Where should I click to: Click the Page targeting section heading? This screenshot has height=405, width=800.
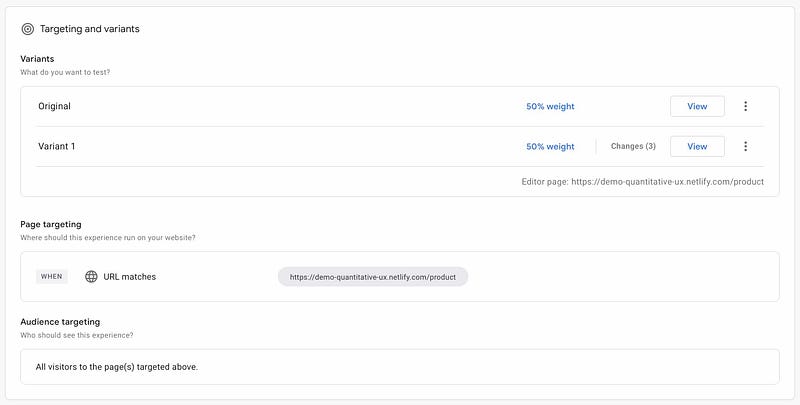tap(51, 224)
